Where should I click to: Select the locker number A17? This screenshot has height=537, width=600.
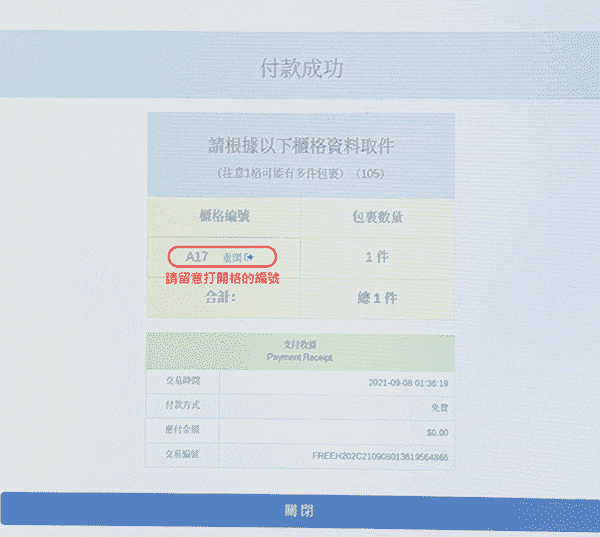coord(197,257)
